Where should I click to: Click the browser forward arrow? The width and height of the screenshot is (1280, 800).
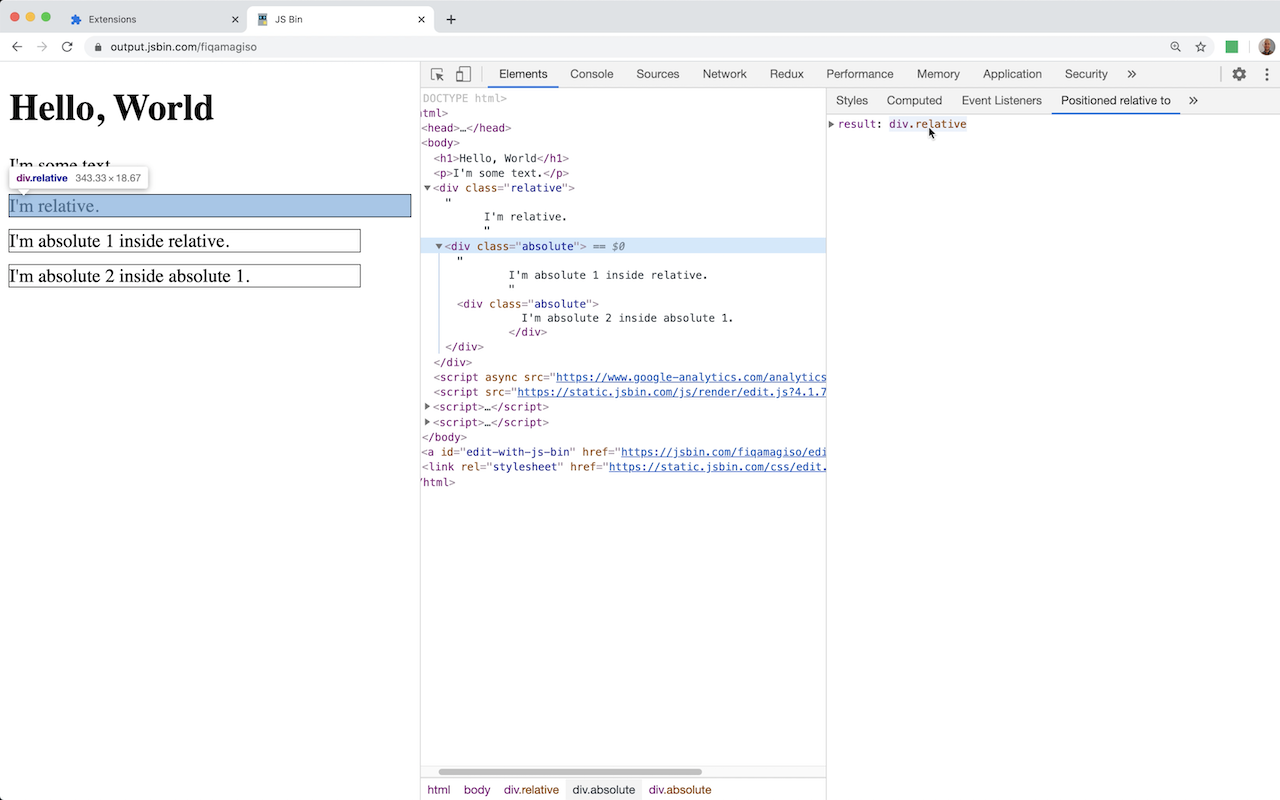coord(42,46)
